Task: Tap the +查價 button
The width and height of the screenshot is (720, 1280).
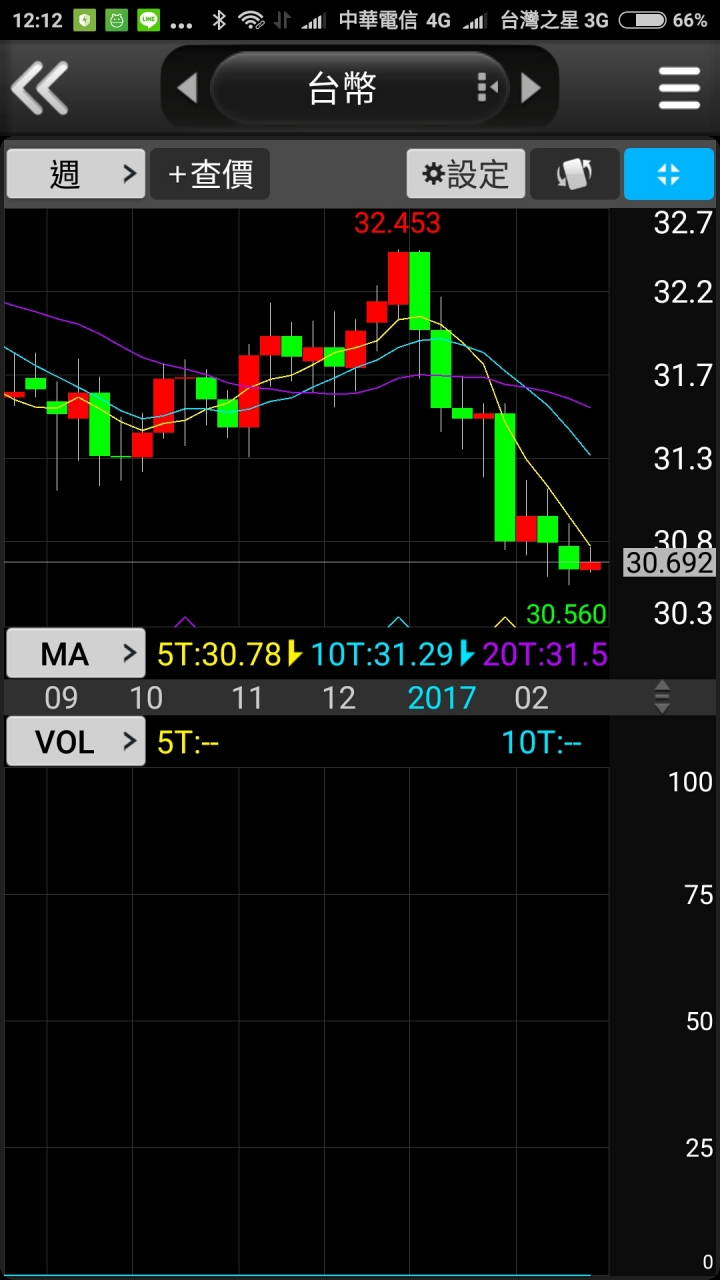Action: pos(210,174)
